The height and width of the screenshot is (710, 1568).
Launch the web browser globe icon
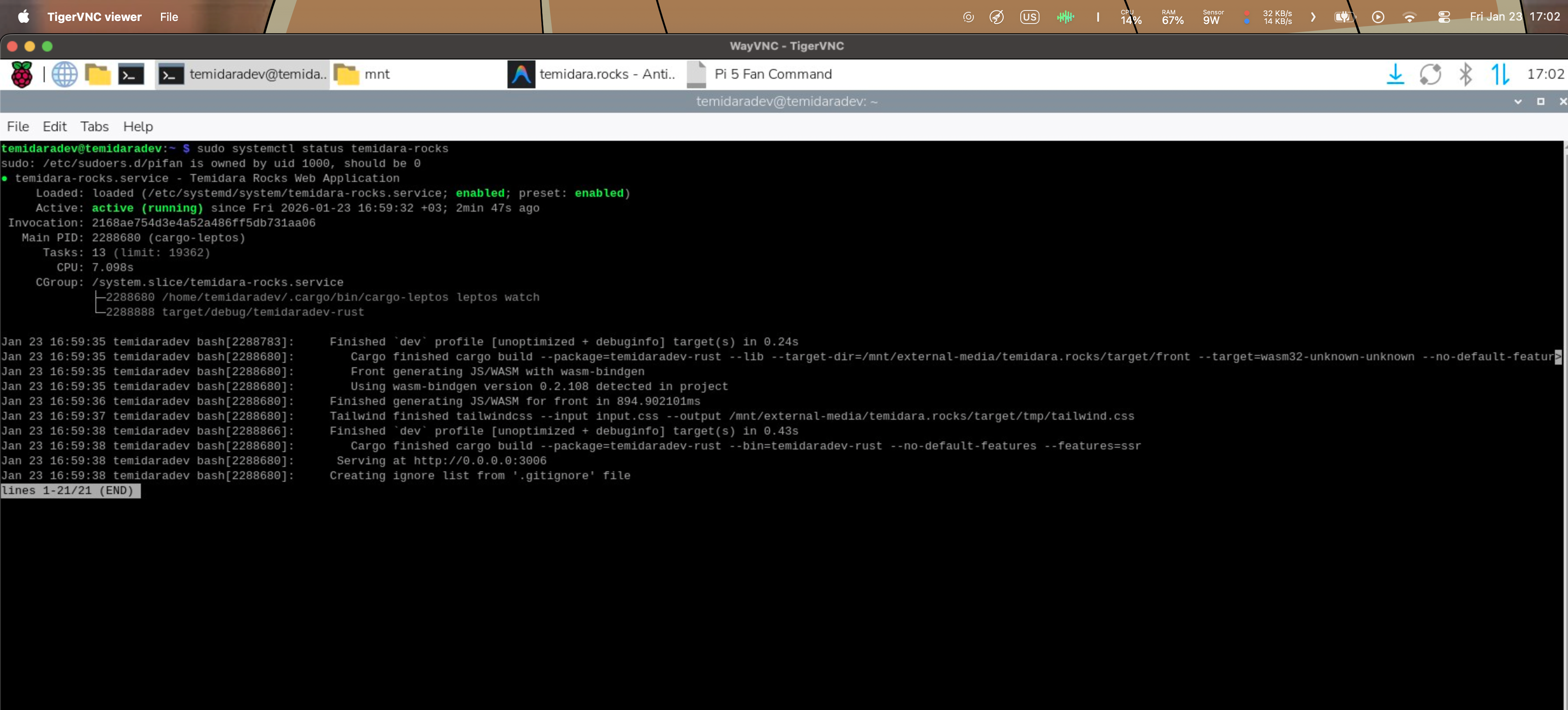tap(64, 74)
